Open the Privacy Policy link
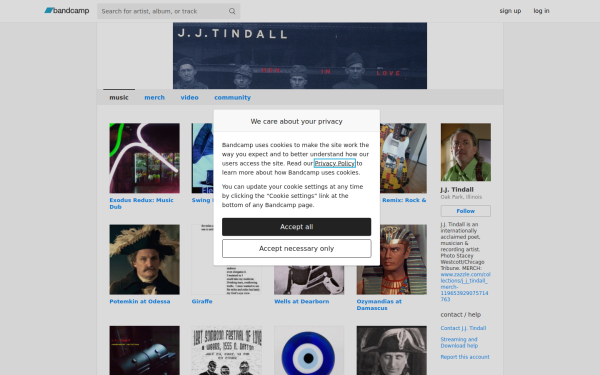 (334, 163)
